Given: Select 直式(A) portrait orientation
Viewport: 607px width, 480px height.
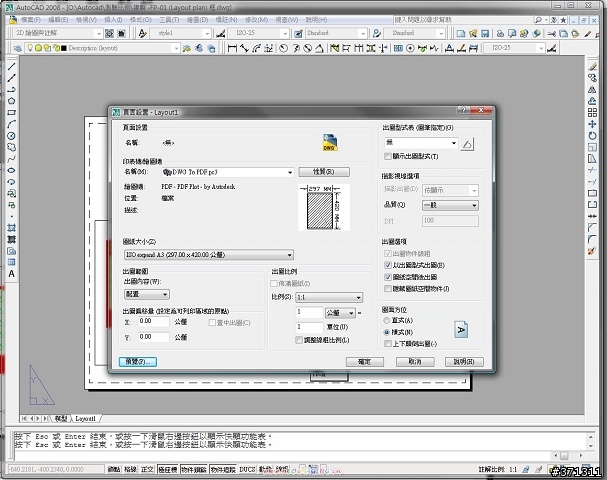Looking at the screenshot, I should 386,321.
